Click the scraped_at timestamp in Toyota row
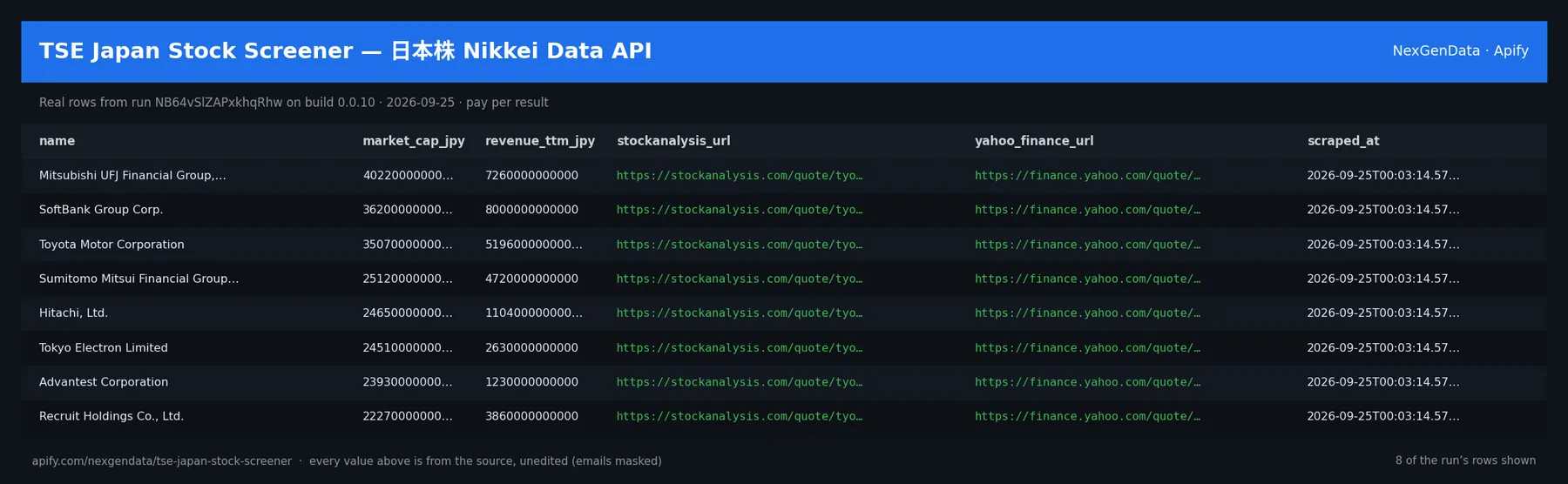The image size is (1568, 484). point(1383,245)
